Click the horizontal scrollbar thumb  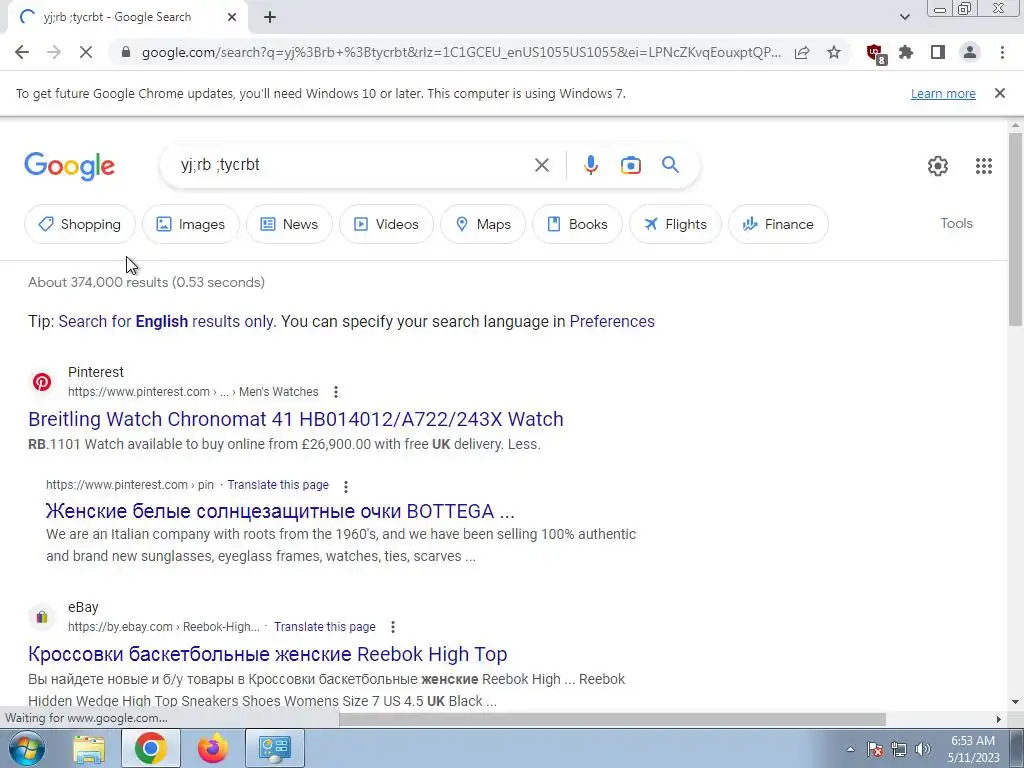click(612, 719)
